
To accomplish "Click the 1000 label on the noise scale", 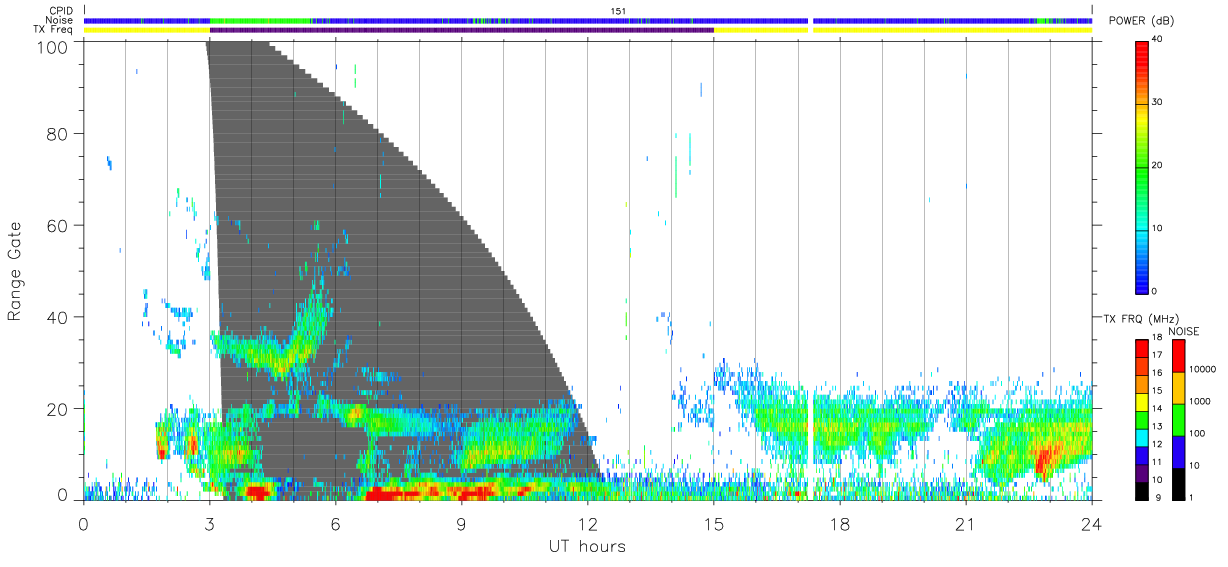I will [x=1200, y=401].
